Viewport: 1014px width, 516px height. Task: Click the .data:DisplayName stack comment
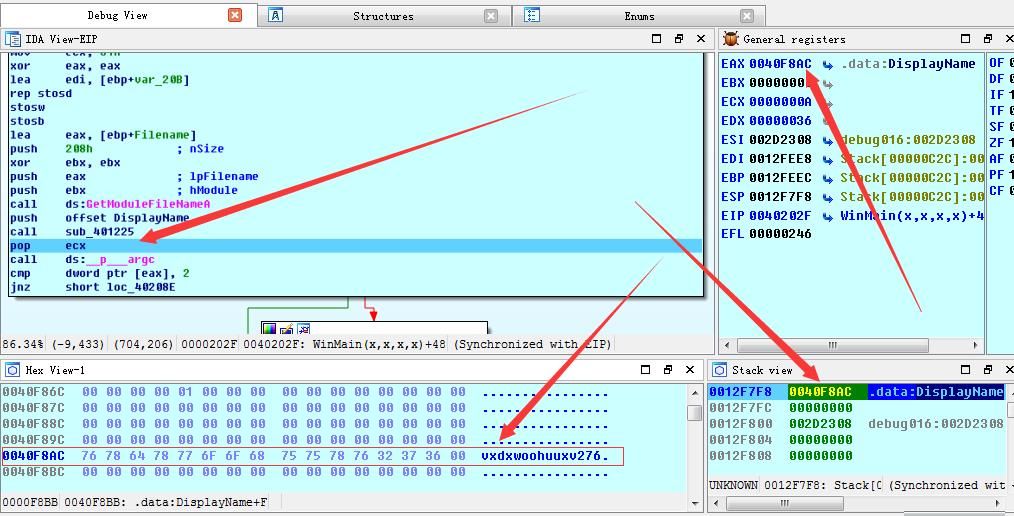pos(936,392)
